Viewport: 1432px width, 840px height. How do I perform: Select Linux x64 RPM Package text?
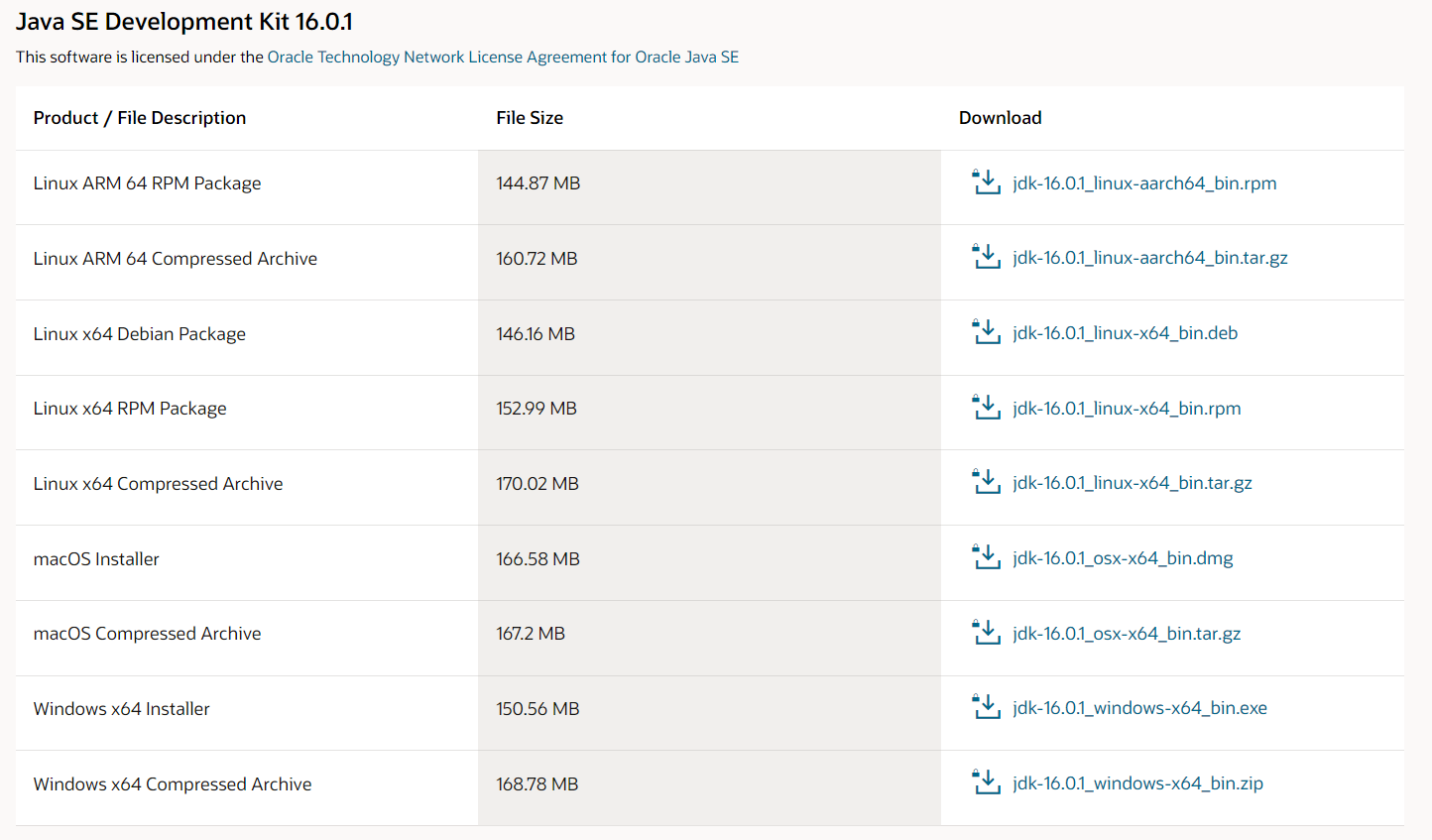click(x=130, y=409)
